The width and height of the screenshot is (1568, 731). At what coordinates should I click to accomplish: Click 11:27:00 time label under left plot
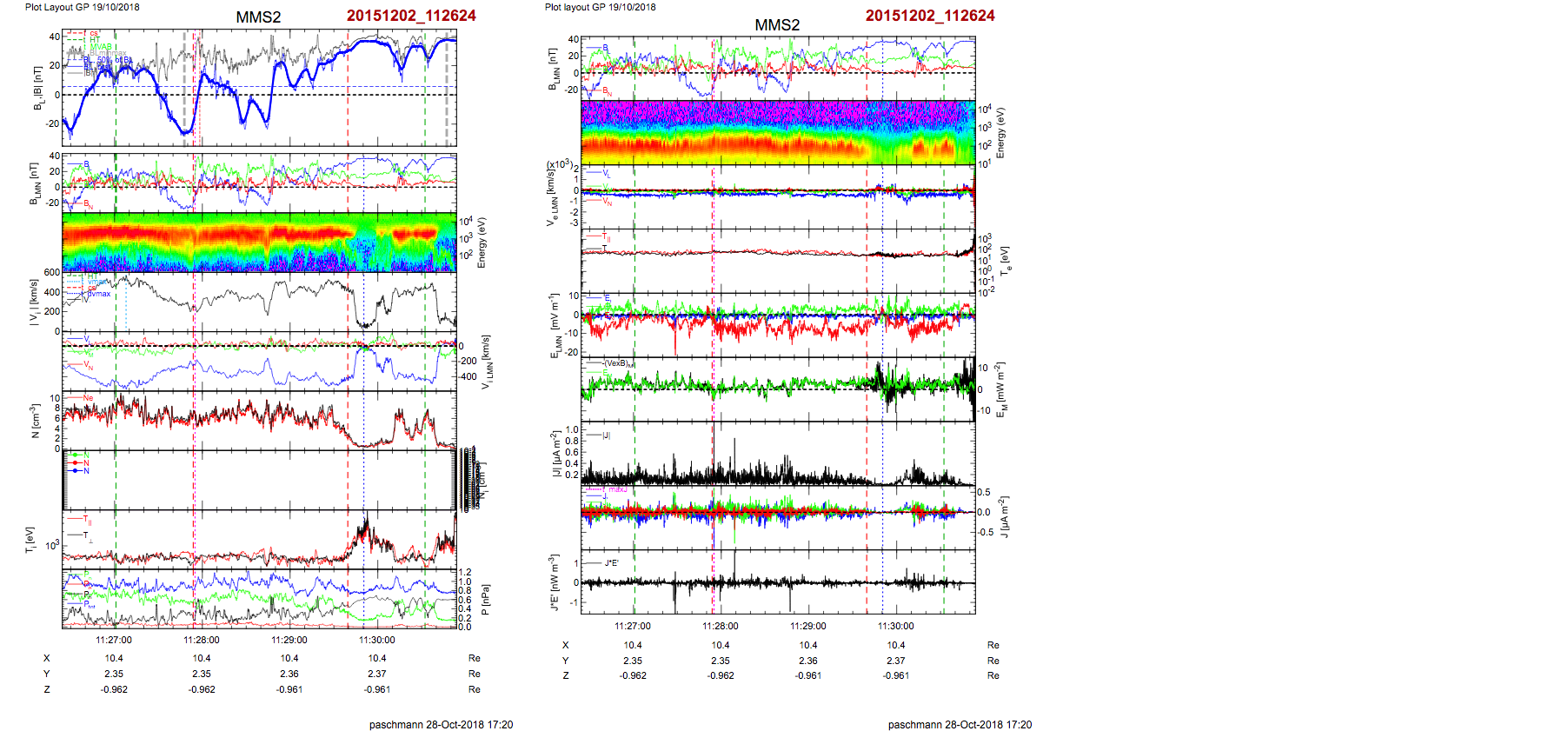(x=114, y=640)
